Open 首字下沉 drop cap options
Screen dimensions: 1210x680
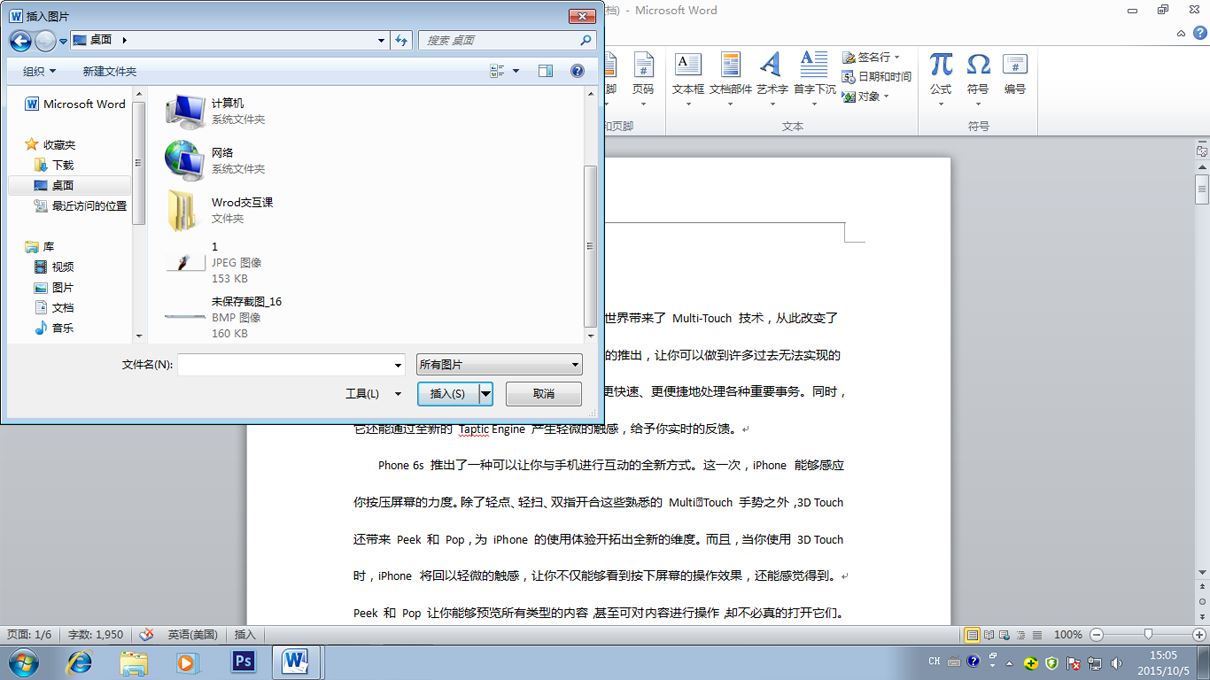coord(814,78)
